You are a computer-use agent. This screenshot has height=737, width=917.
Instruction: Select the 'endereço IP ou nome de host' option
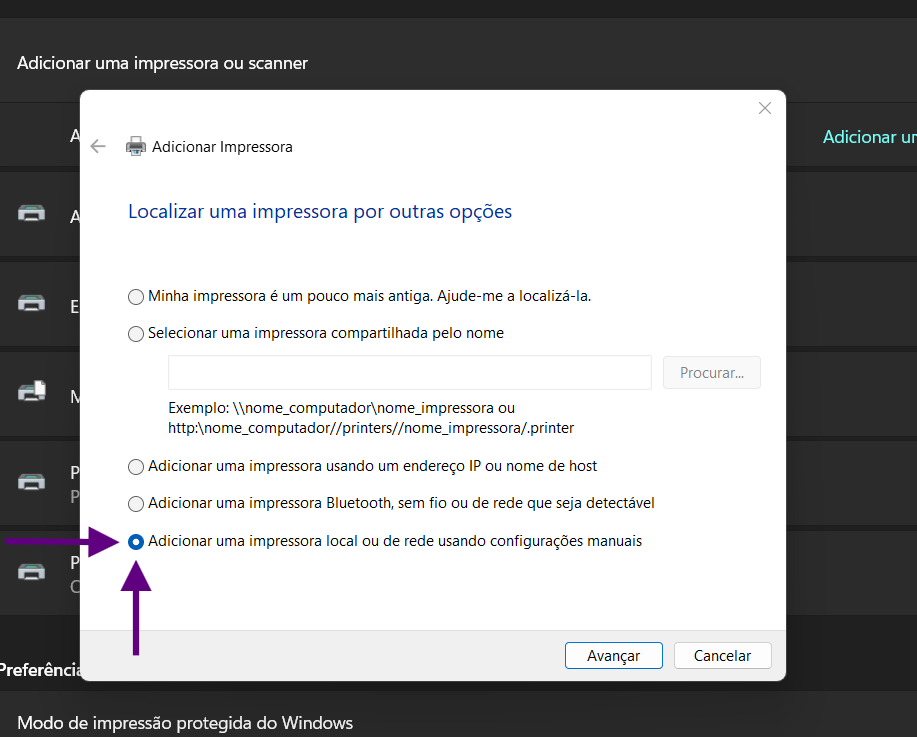pyautogui.click(x=136, y=467)
